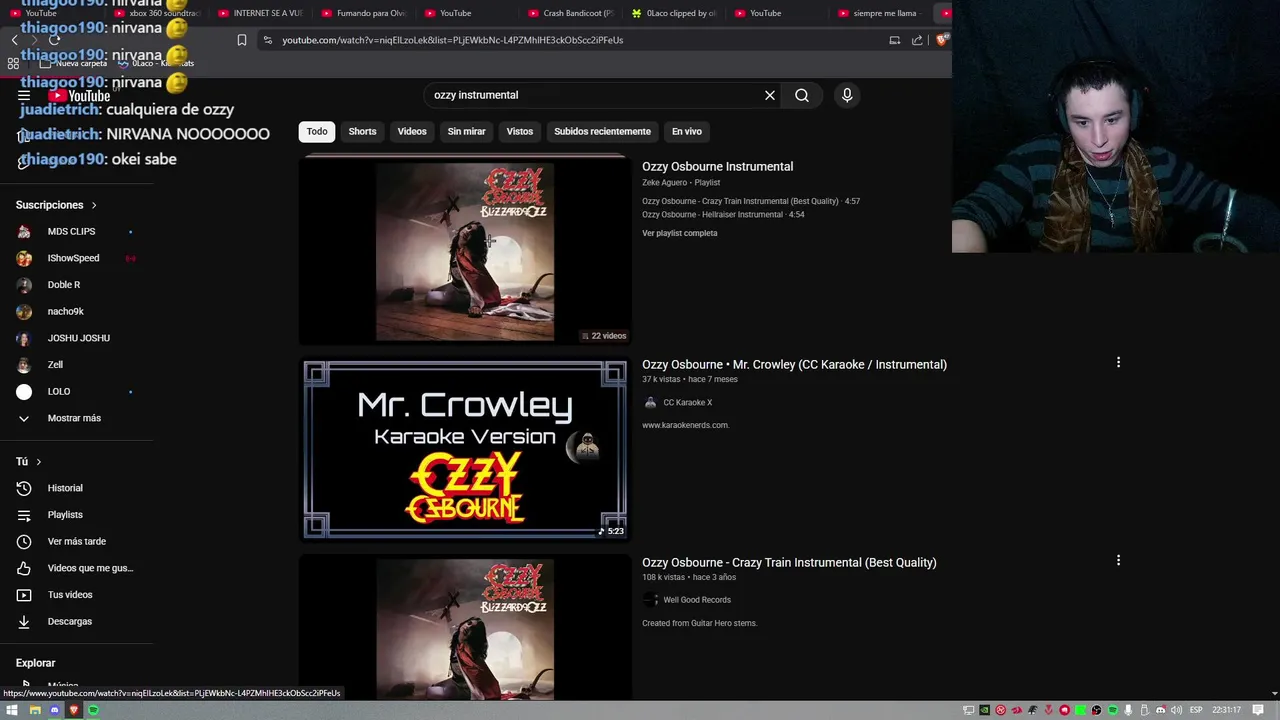The width and height of the screenshot is (1280, 720).
Task: Open CC Karaoke X channel avatar
Action: pos(650,402)
